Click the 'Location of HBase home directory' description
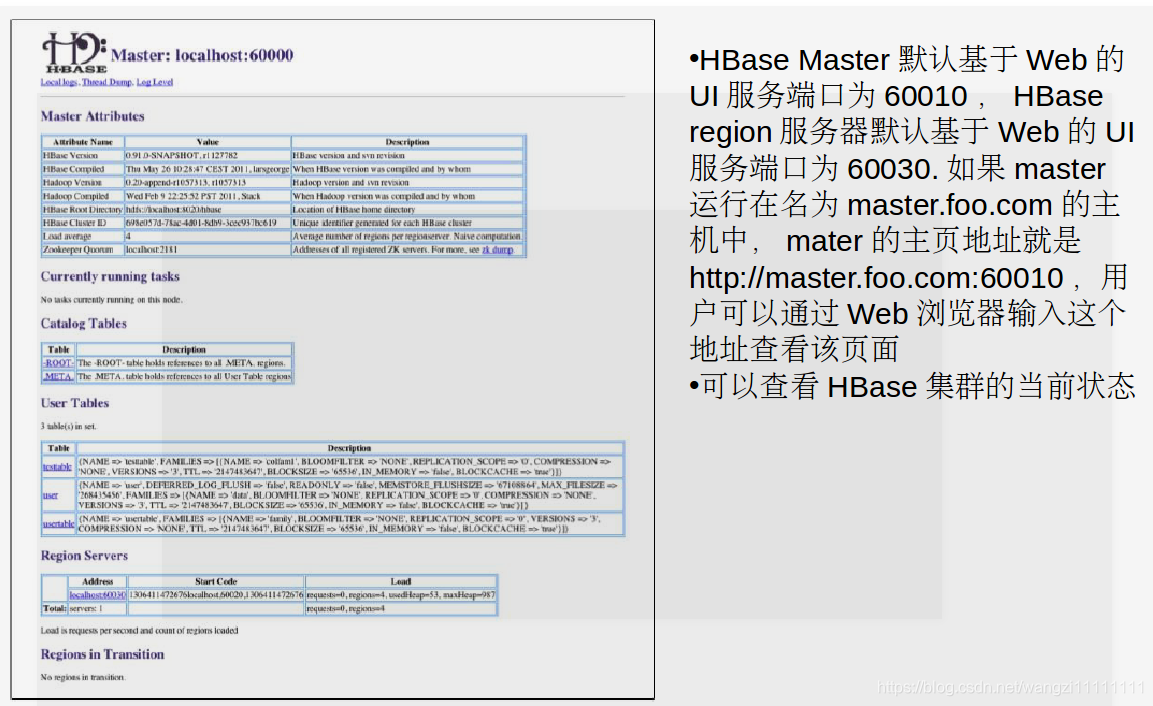The width and height of the screenshot is (1153, 706). [407, 210]
